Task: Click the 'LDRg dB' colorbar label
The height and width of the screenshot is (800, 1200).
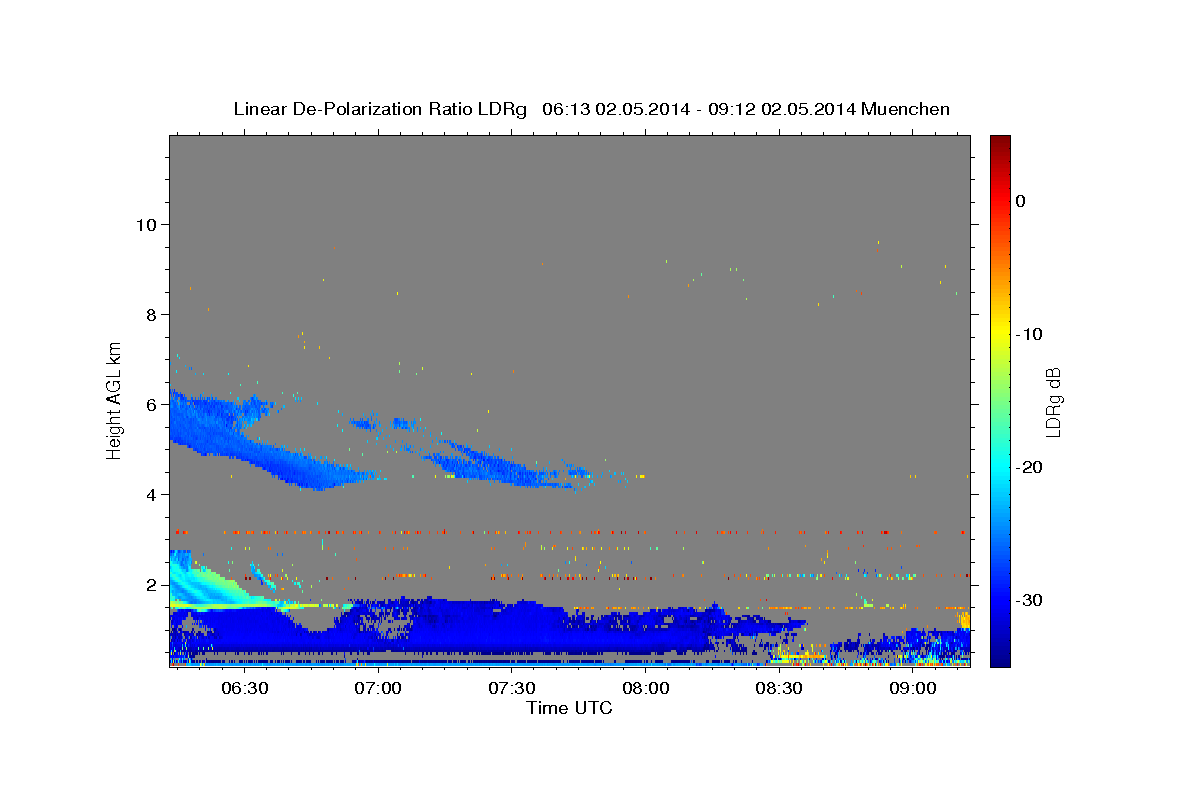Action: point(1052,402)
